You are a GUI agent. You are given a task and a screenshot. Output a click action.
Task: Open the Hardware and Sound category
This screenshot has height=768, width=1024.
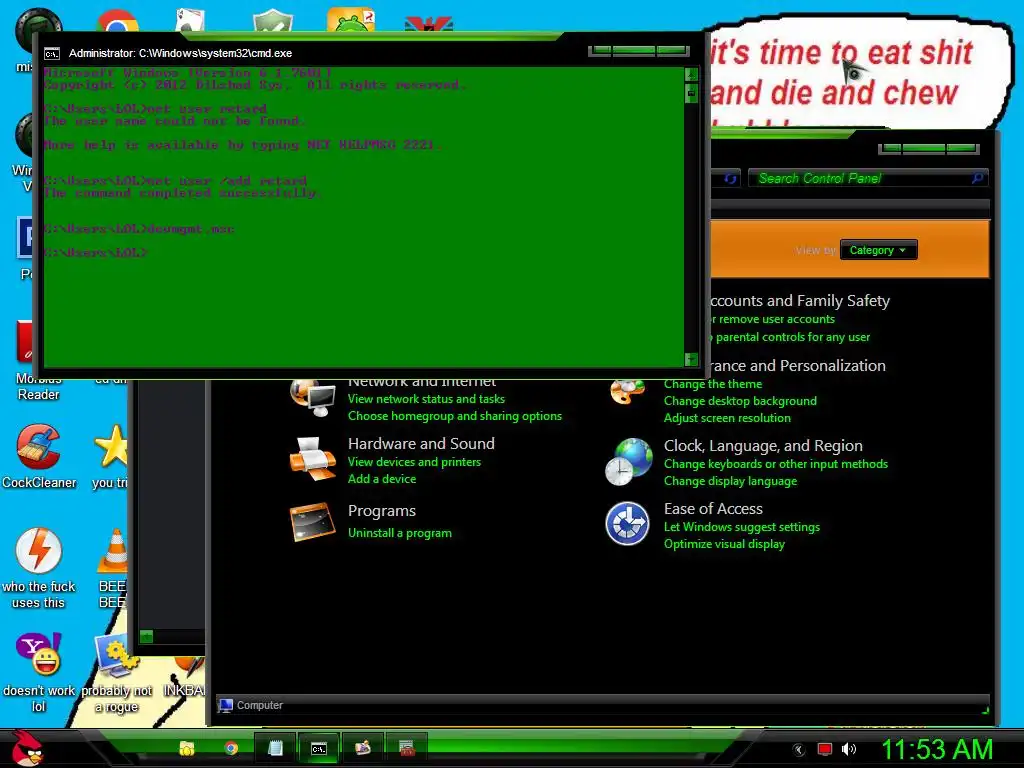[421, 443]
